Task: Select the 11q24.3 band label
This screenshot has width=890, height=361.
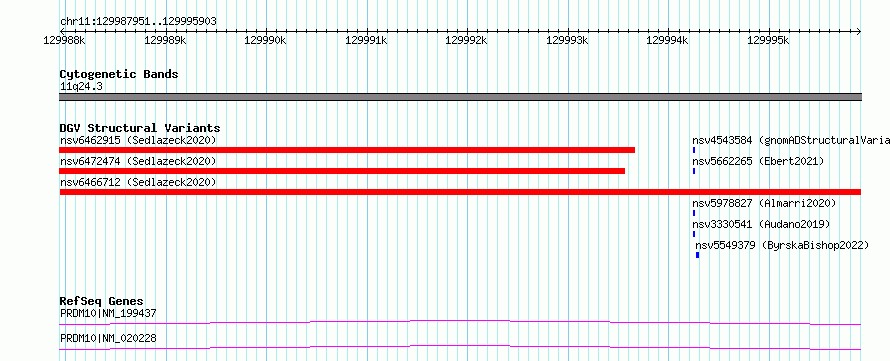Action: tap(81, 87)
